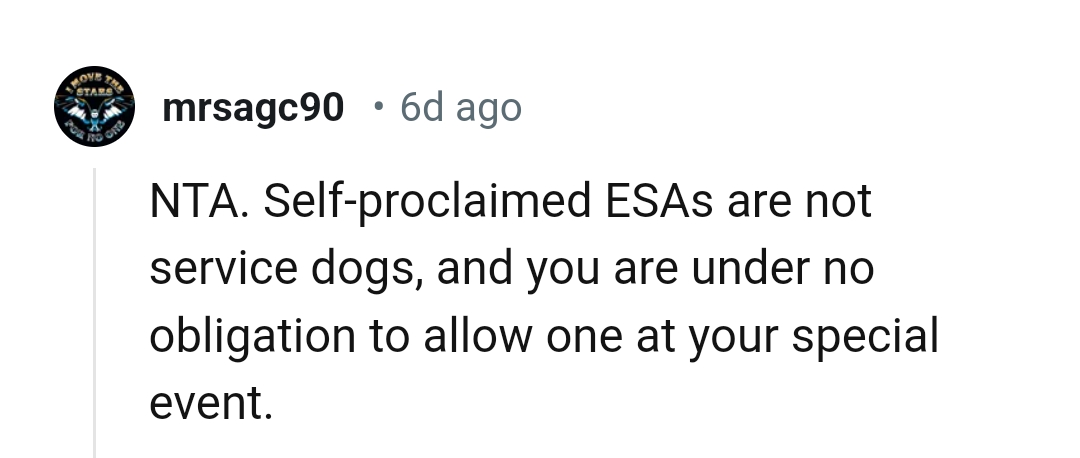Click the word "special" in the comment
The width and height of the screenshot is (1080, 458).
pyautogui.click(x=865, y=337)
